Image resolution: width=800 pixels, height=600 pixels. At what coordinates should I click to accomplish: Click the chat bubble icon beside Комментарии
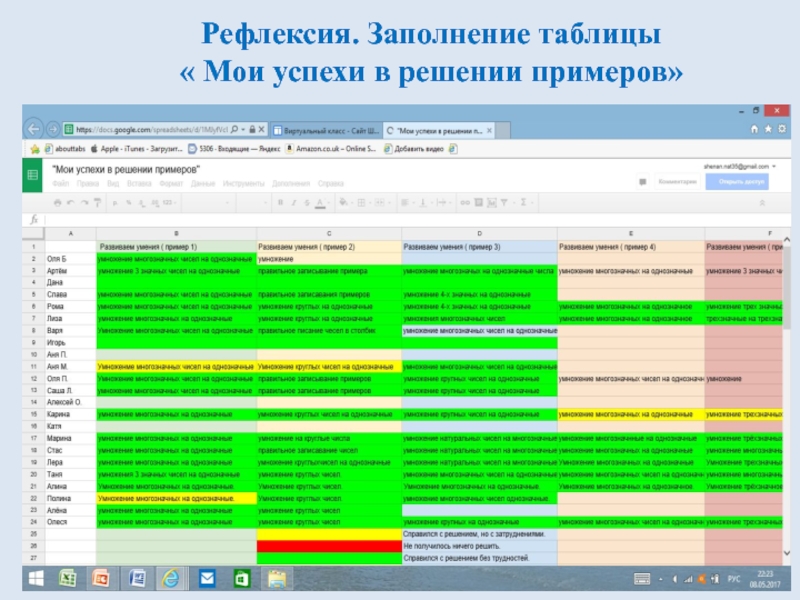pos(642,182)
